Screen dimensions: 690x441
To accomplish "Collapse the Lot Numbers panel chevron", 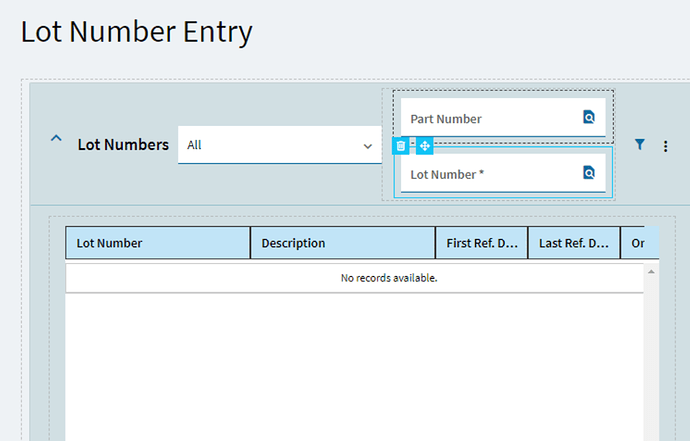I will click(x=56, y=139).
